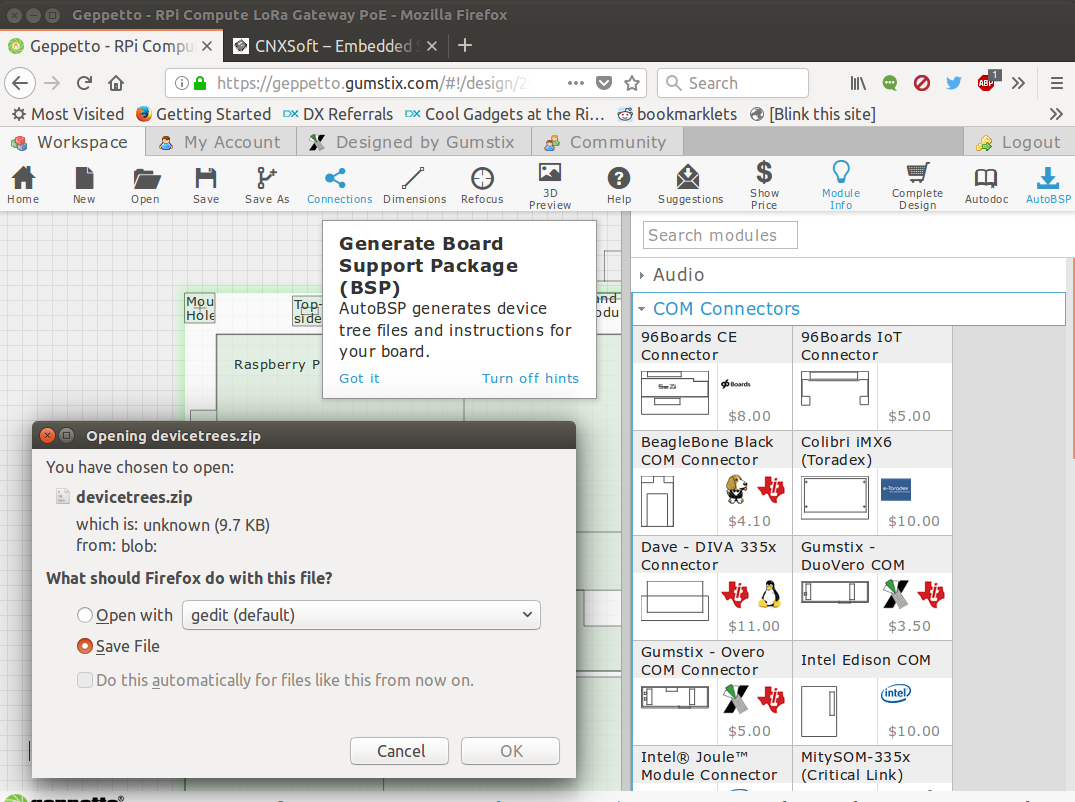Click 'Turn off hints' link
The image size is (1075, 802).
(x=530, y=378)
